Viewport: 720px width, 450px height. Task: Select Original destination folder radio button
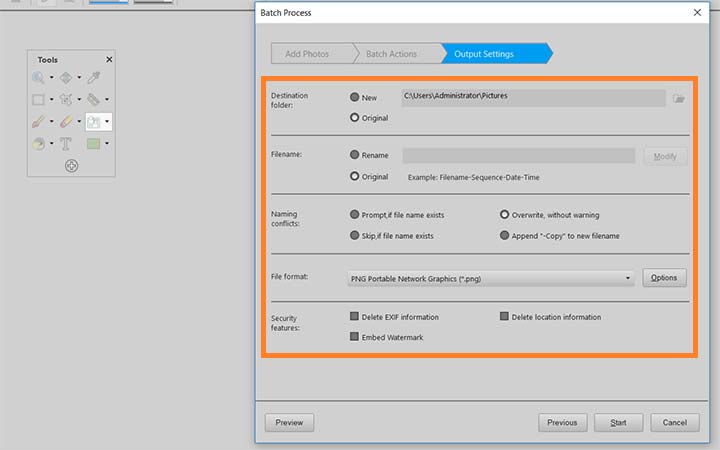pos(354,117)
